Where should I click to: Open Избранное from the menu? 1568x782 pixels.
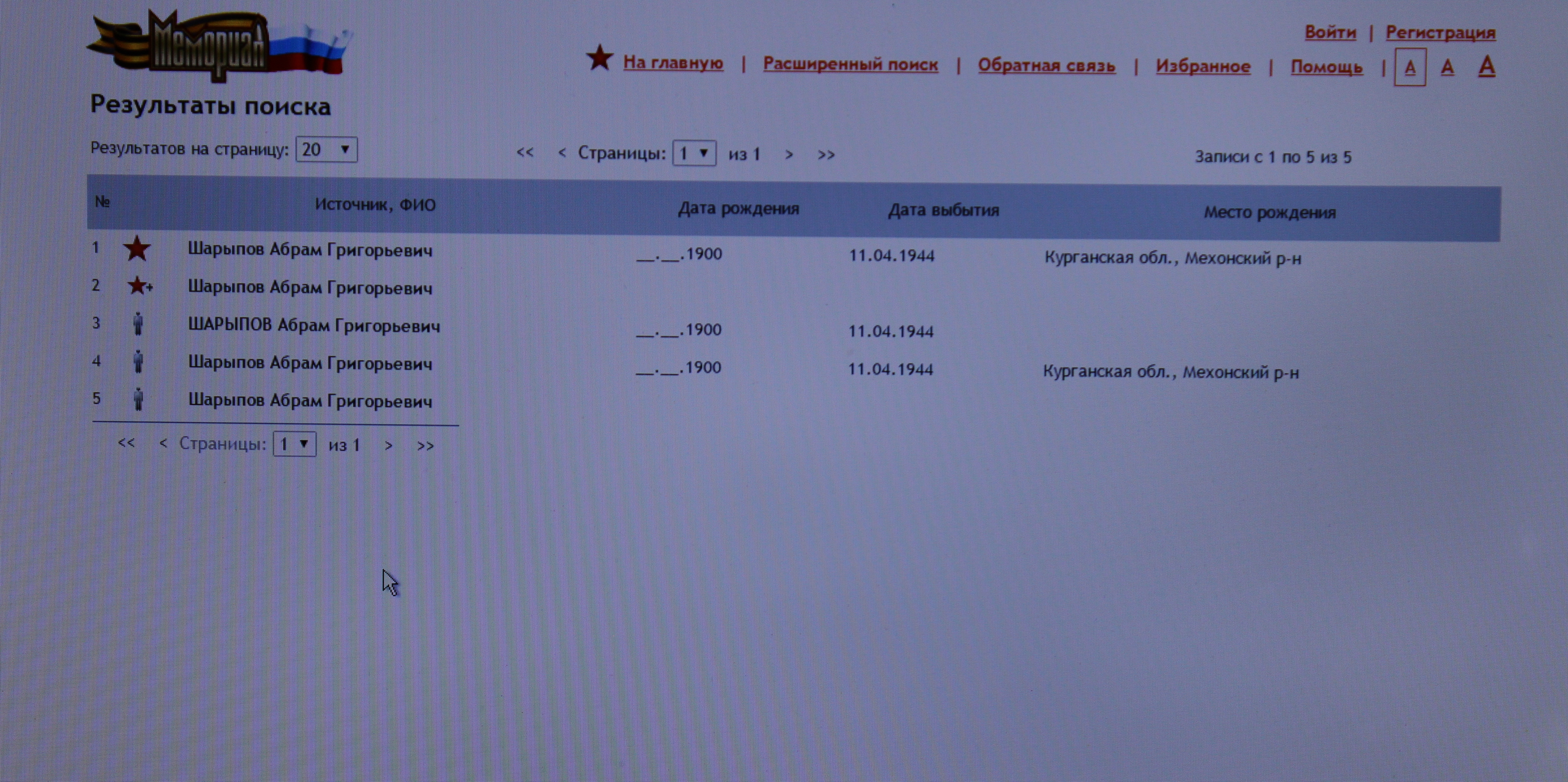1203,66
